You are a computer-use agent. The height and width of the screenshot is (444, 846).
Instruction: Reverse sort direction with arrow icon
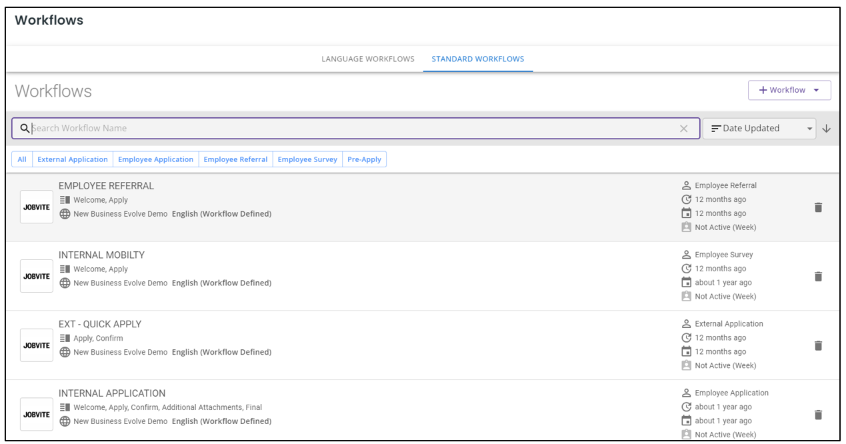click(827, 128)
